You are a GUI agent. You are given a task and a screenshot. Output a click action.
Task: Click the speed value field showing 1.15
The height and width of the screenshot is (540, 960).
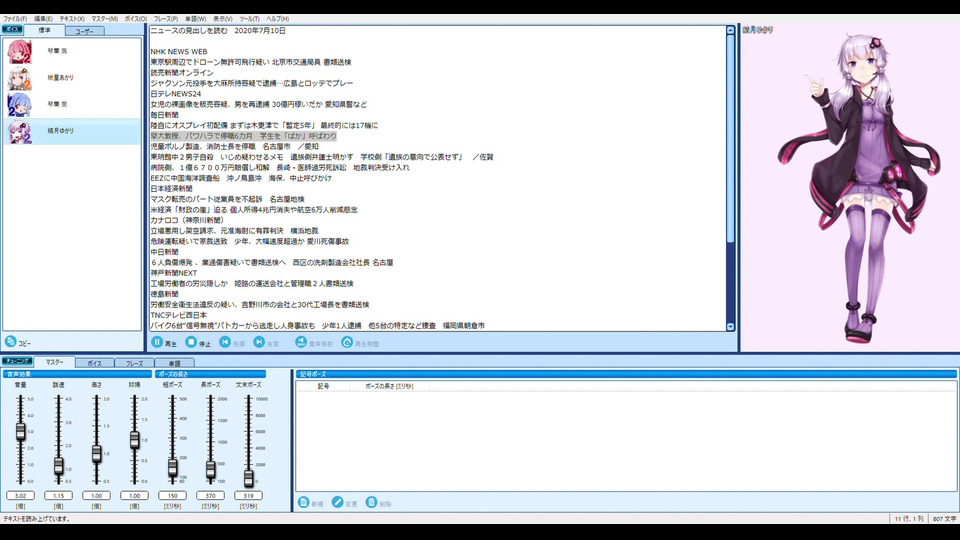(x=58, y=495)
